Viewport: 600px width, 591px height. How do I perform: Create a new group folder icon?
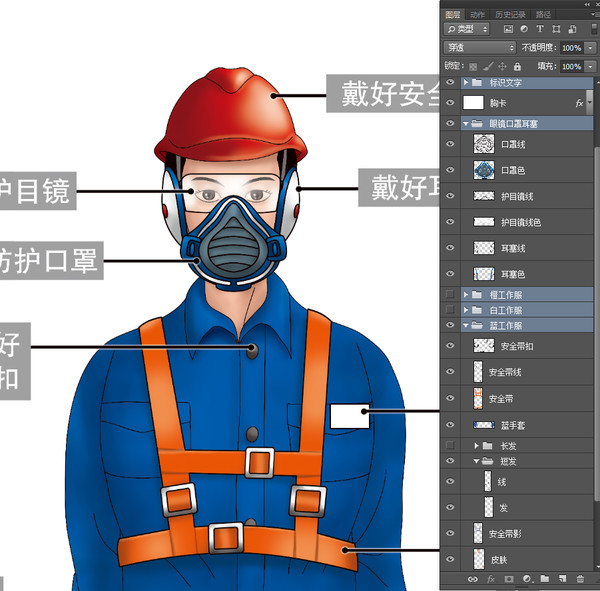click(545, 579)
